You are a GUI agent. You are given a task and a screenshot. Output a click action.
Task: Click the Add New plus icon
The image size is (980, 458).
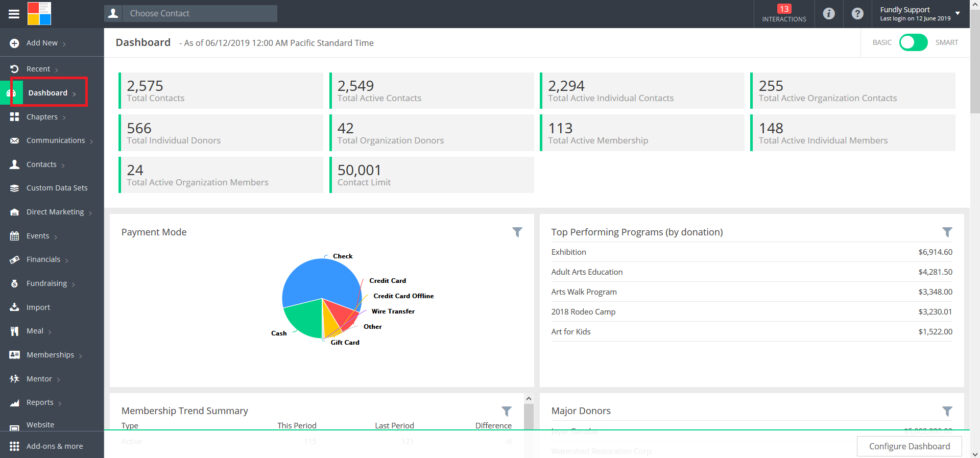click(14, 43)
